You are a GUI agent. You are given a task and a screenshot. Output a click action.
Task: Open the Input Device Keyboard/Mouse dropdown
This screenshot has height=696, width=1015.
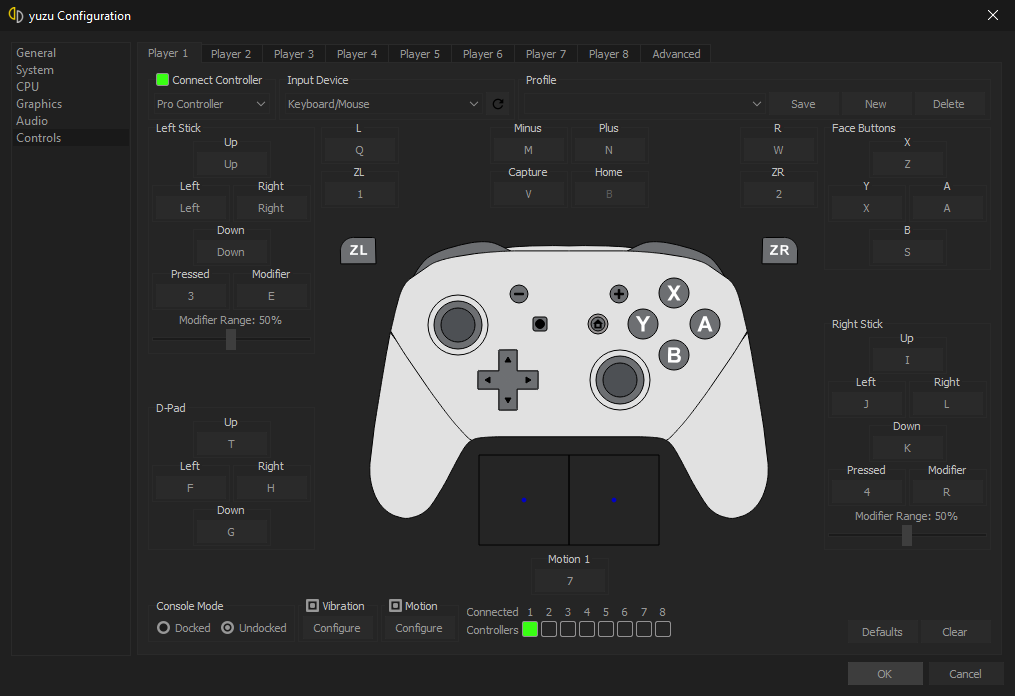click(383, 104)
